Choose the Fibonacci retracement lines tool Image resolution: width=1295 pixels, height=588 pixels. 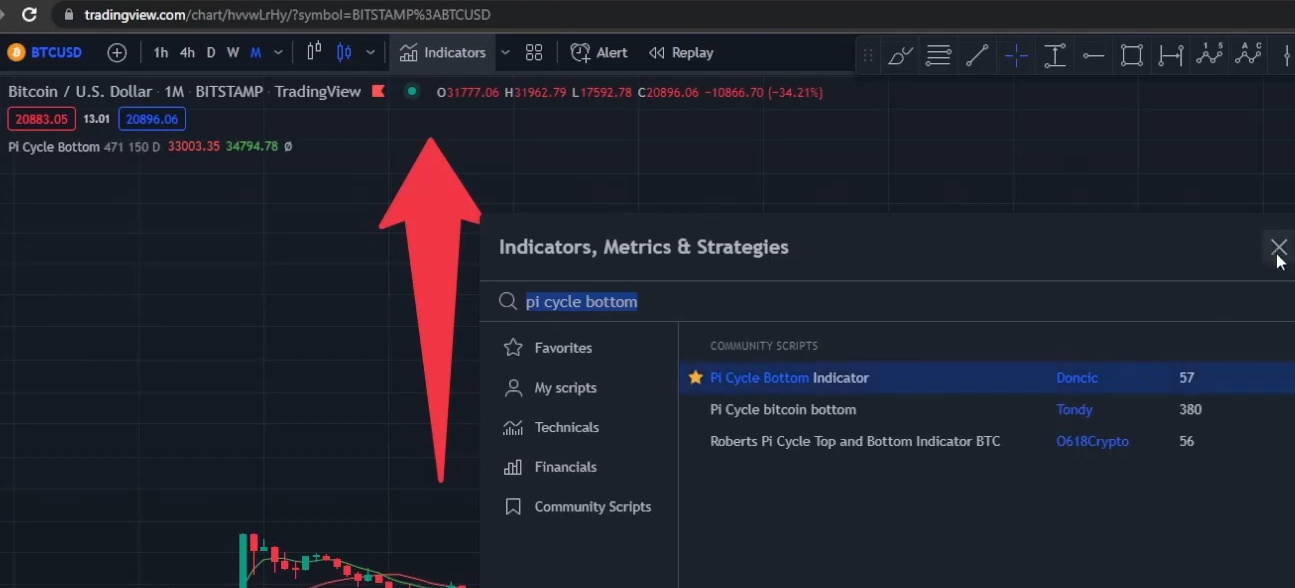coord(938,56)
